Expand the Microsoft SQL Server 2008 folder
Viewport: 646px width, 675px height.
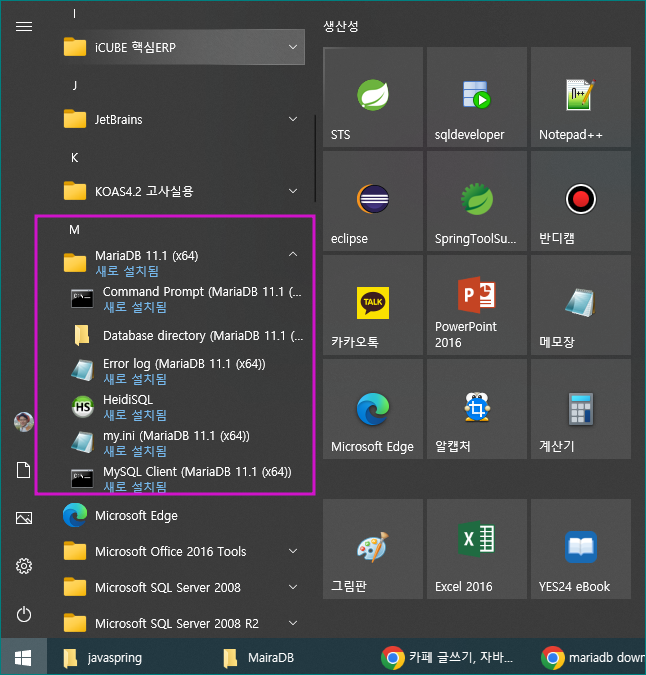click(182, 588)
